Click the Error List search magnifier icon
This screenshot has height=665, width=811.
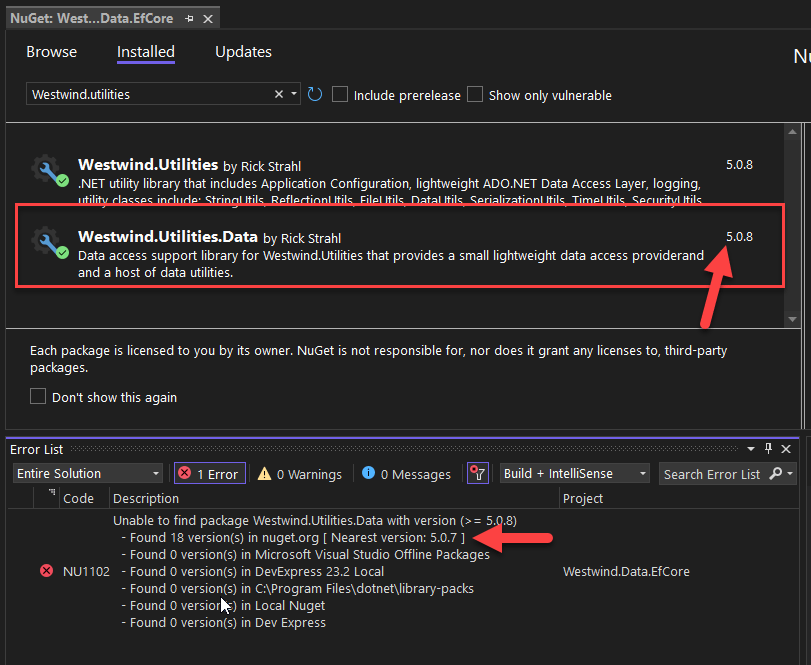775,474
